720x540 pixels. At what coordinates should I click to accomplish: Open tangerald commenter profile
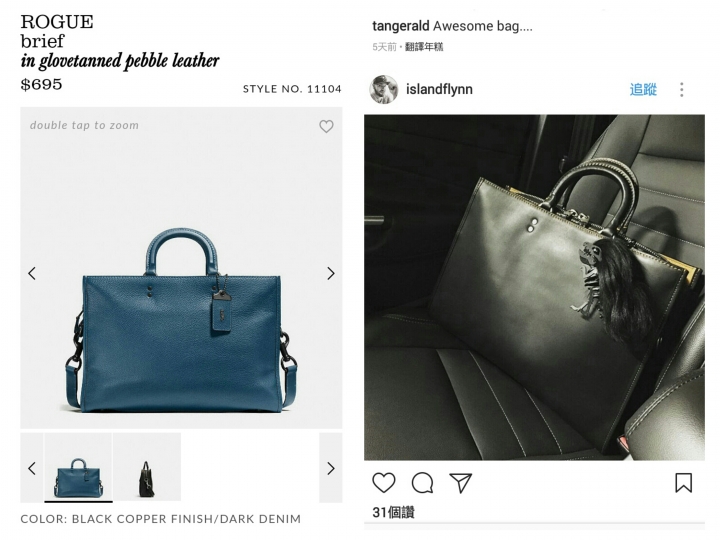pyautogui.click(x=400, y=26)
